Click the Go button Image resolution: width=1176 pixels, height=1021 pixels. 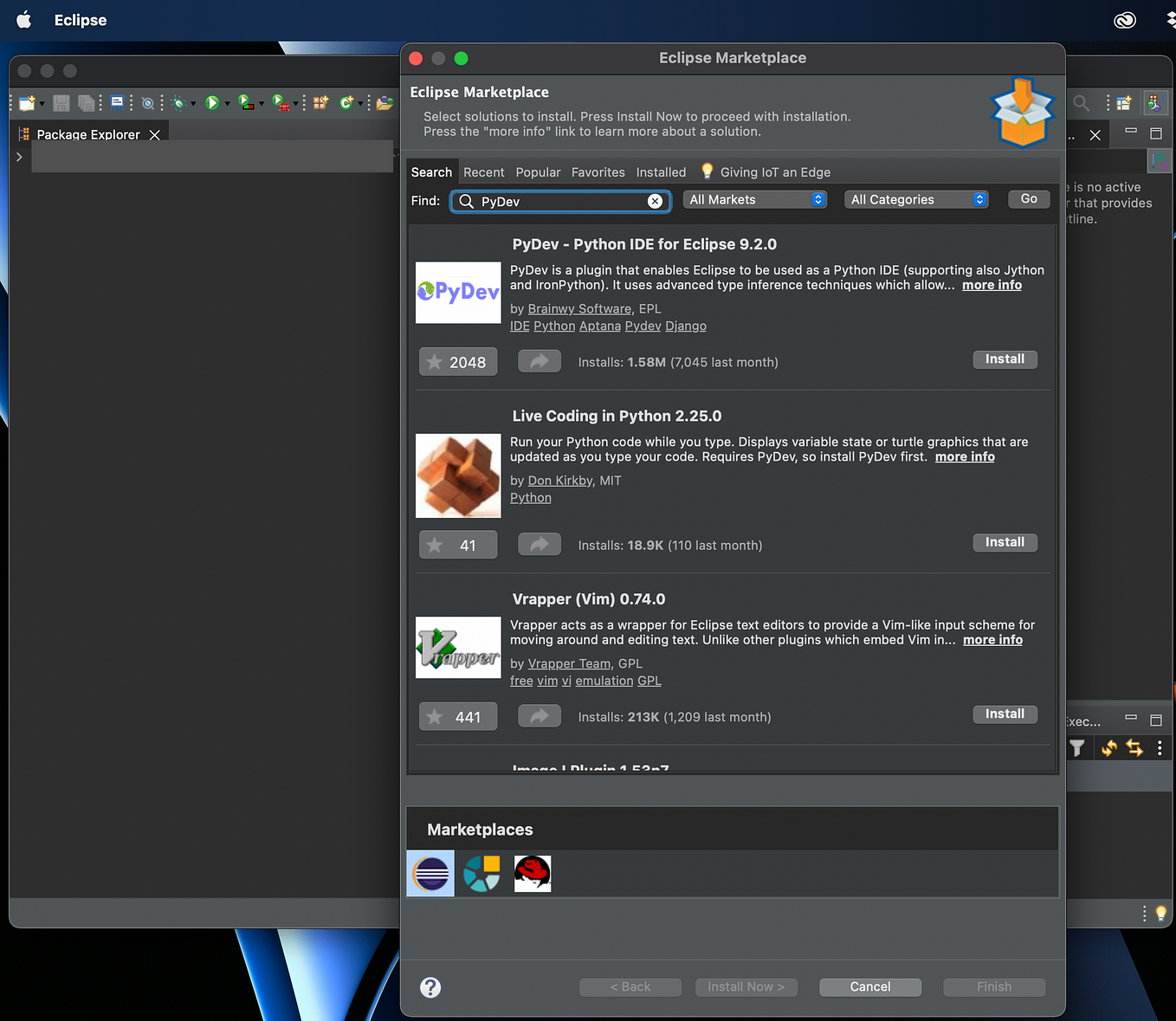tap(1029, 199)
